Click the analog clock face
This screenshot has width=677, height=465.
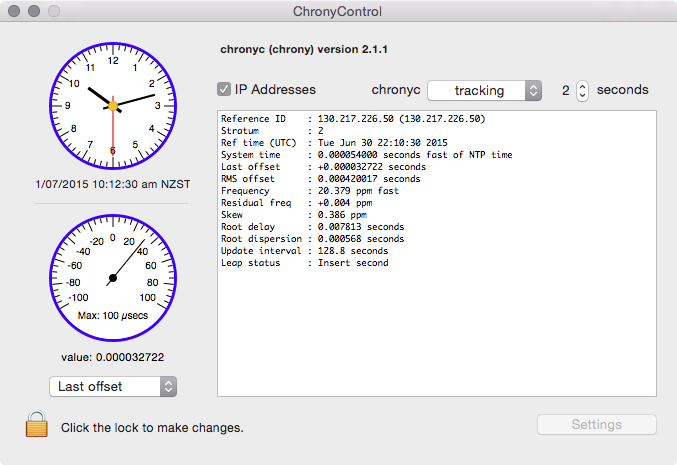click(113, 106)
